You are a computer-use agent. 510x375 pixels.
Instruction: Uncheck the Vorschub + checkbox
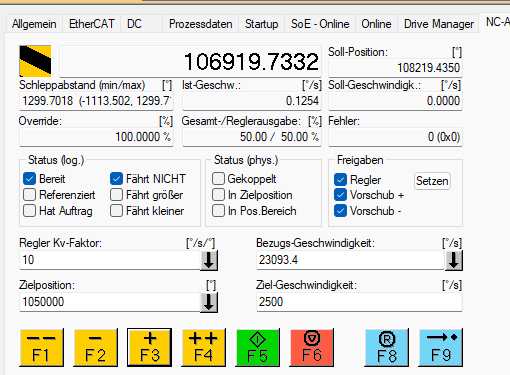[340, 195]
